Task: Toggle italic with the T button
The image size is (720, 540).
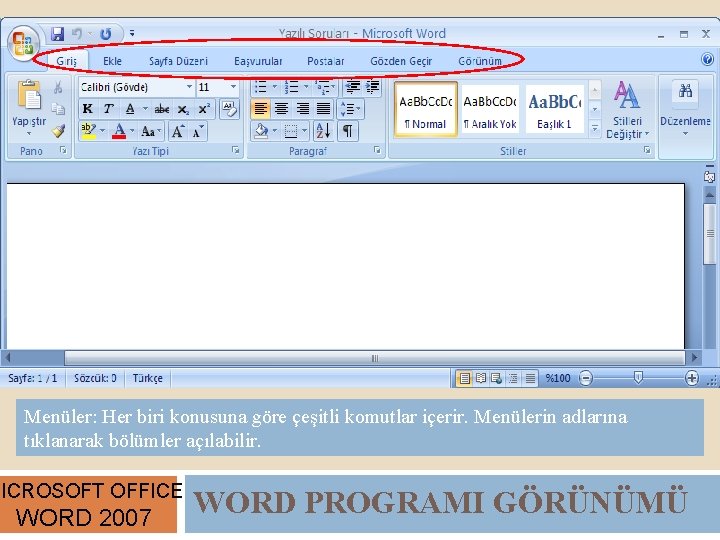Action: pyautogui.click(x=108, y=109)
